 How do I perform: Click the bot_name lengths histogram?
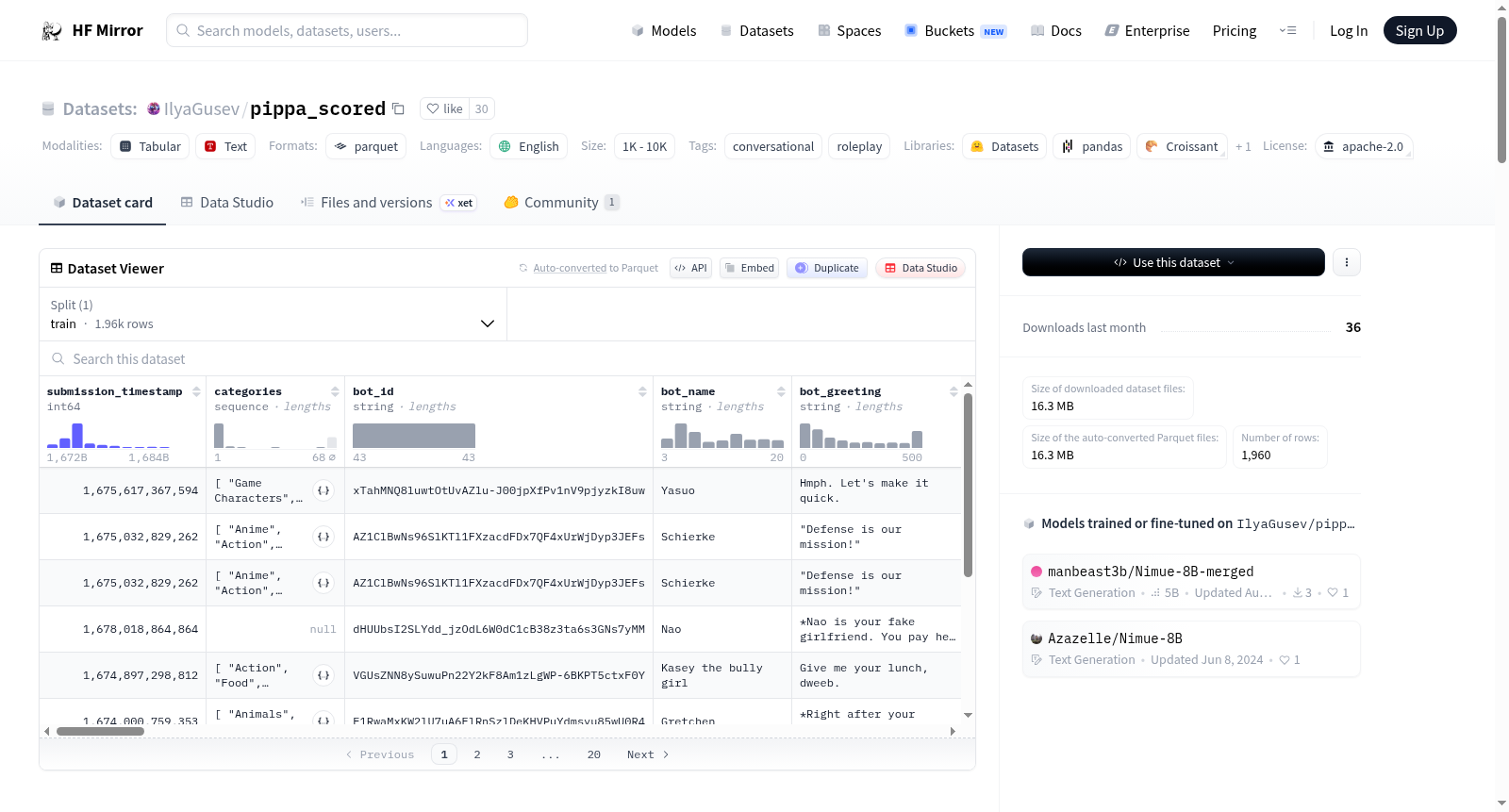[722, 436]
